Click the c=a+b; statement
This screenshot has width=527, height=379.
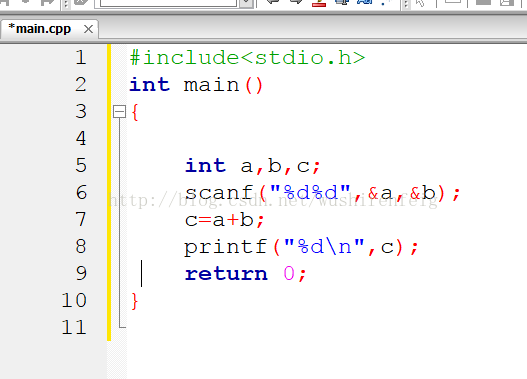(x=225, y=220)
